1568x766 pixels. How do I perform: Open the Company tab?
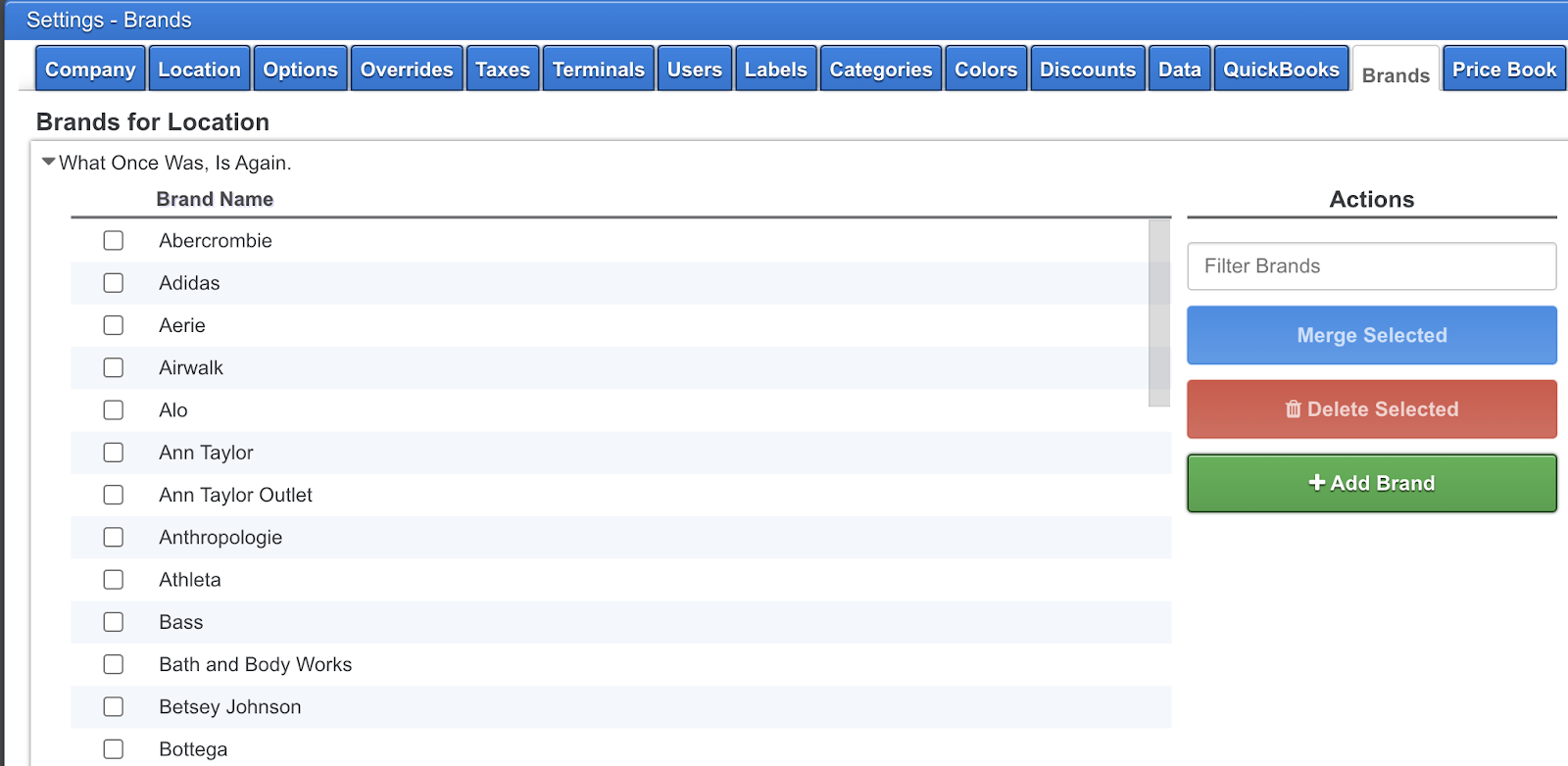coord(90,69)
